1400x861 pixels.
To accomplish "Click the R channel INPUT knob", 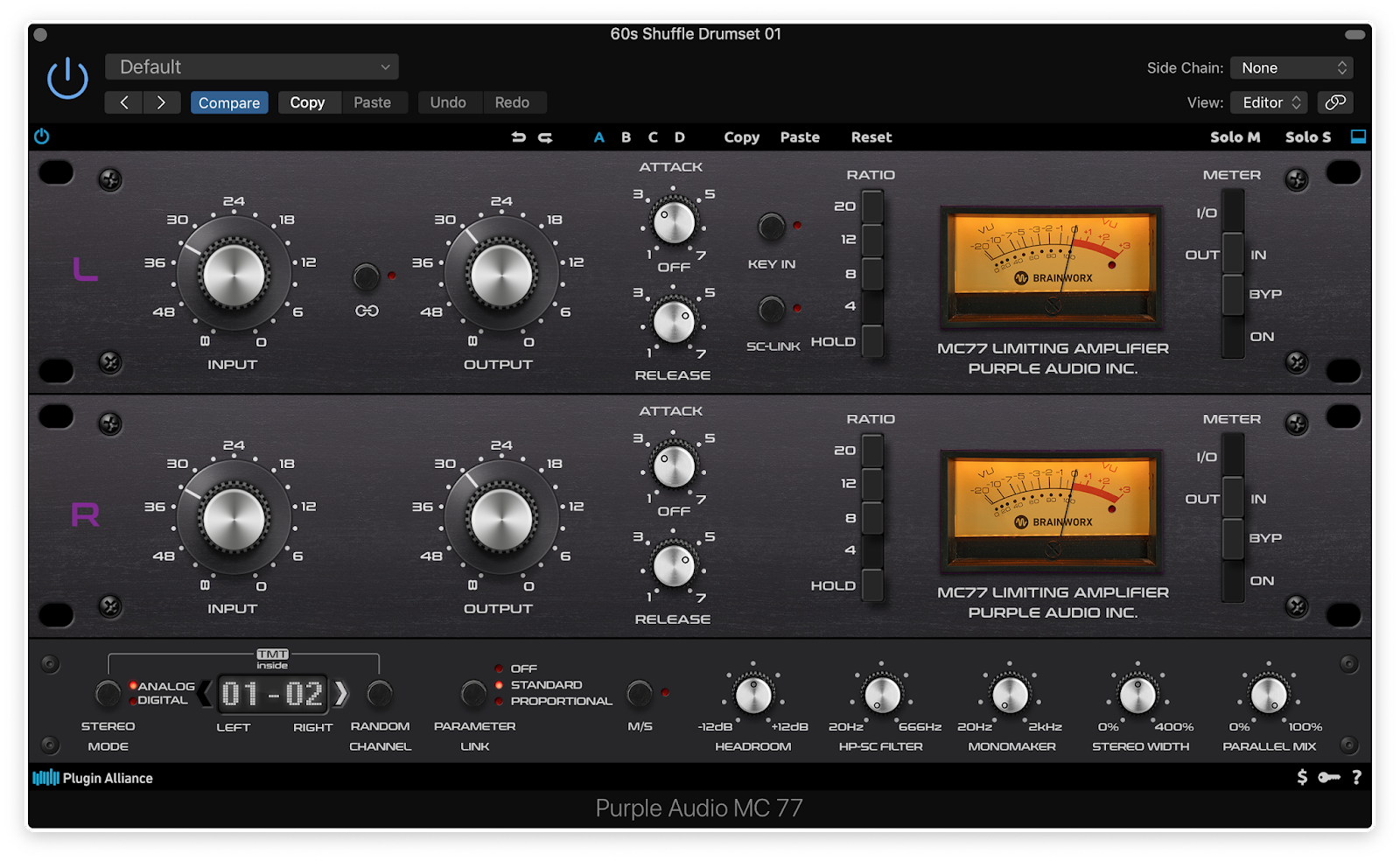I will coord(234,518).
